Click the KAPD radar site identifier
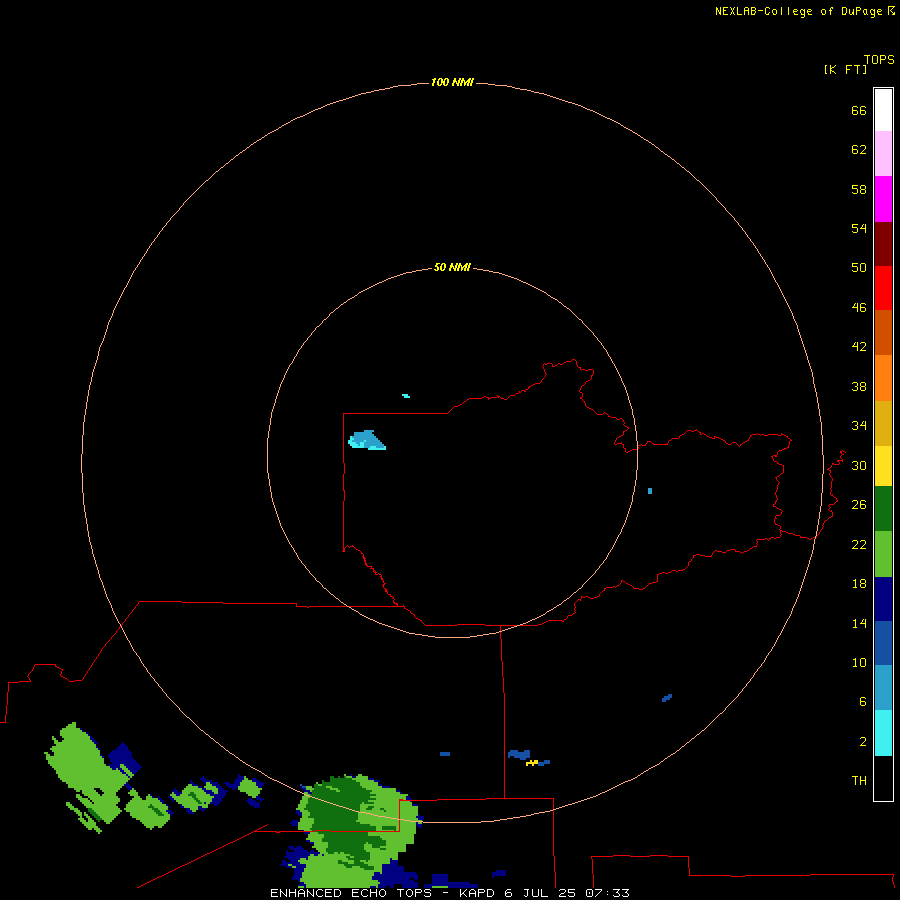This screenshot has width=900, height=900. (479, 893)
